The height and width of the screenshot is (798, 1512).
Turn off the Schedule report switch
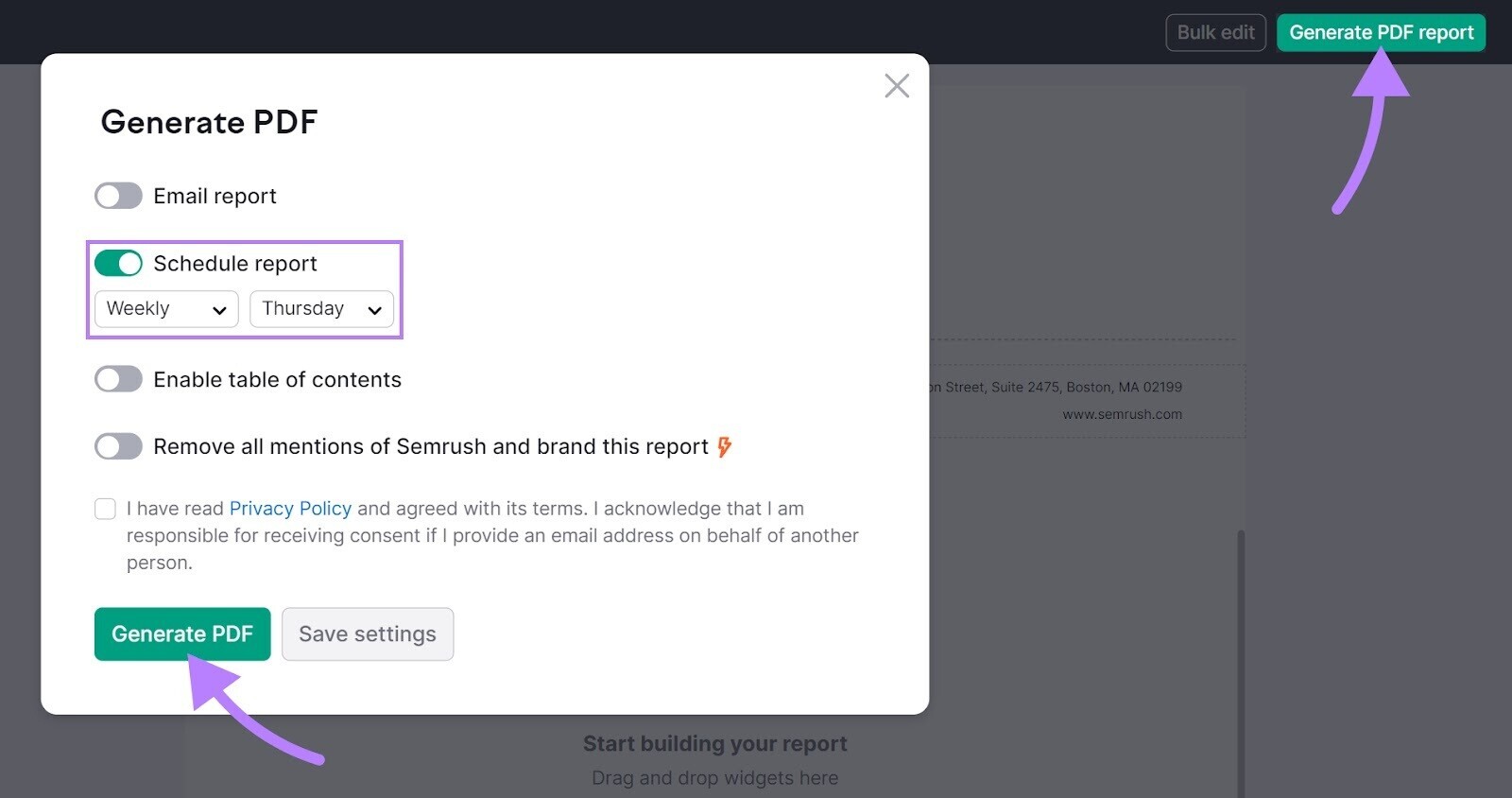pos(118,263)
